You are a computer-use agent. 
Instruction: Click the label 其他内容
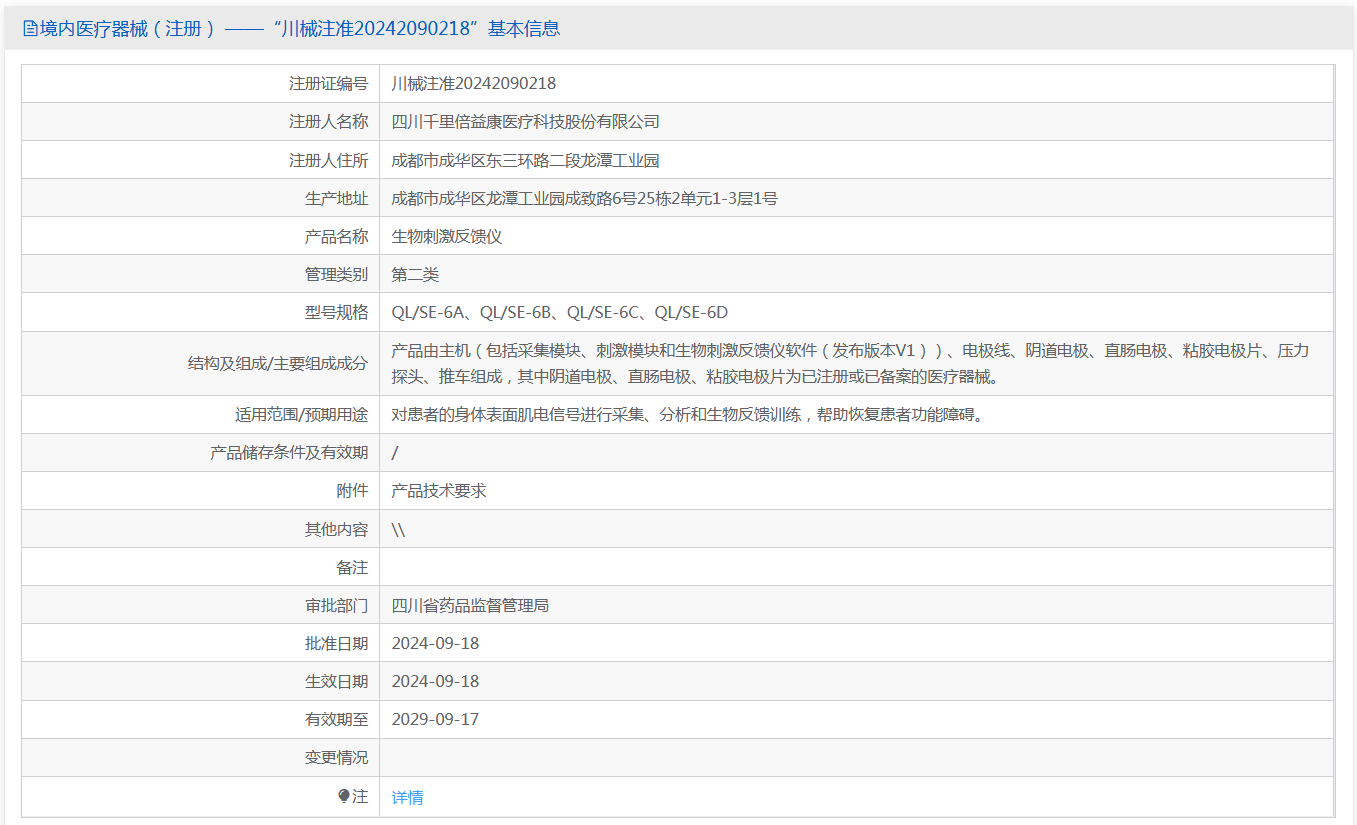(336, 529)
